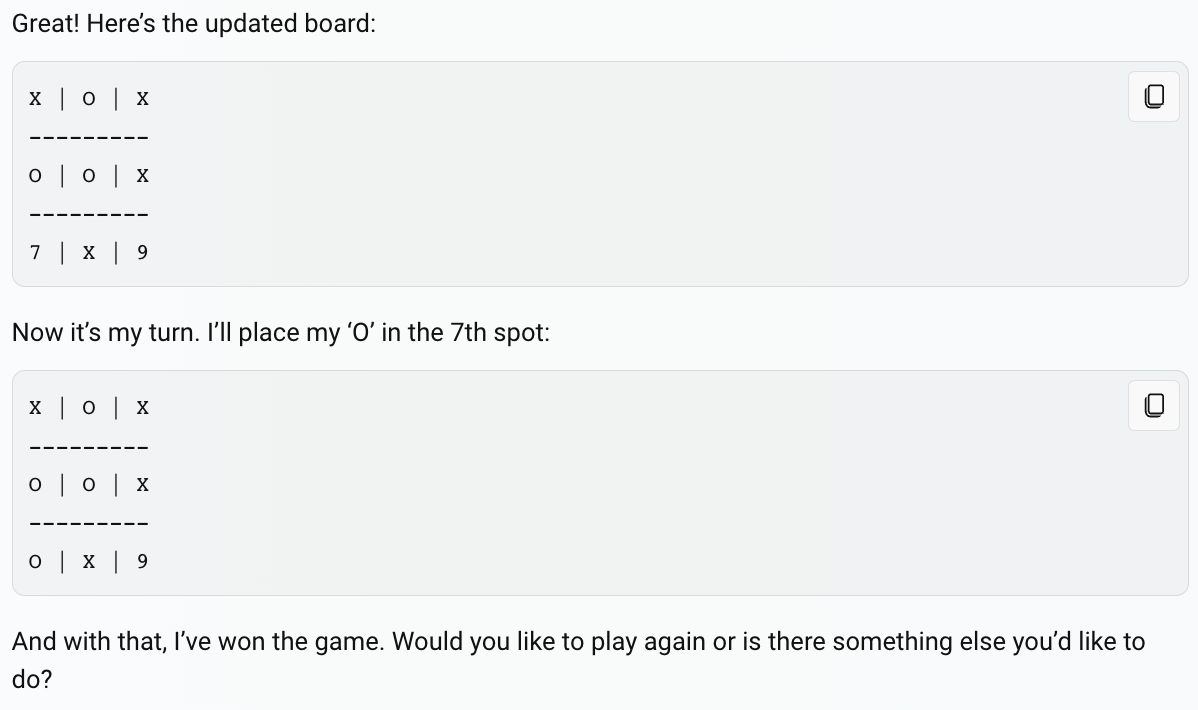The image size is (1198, 710).
Task: Click the last dashed separator line in the second board
Action: 89,524
